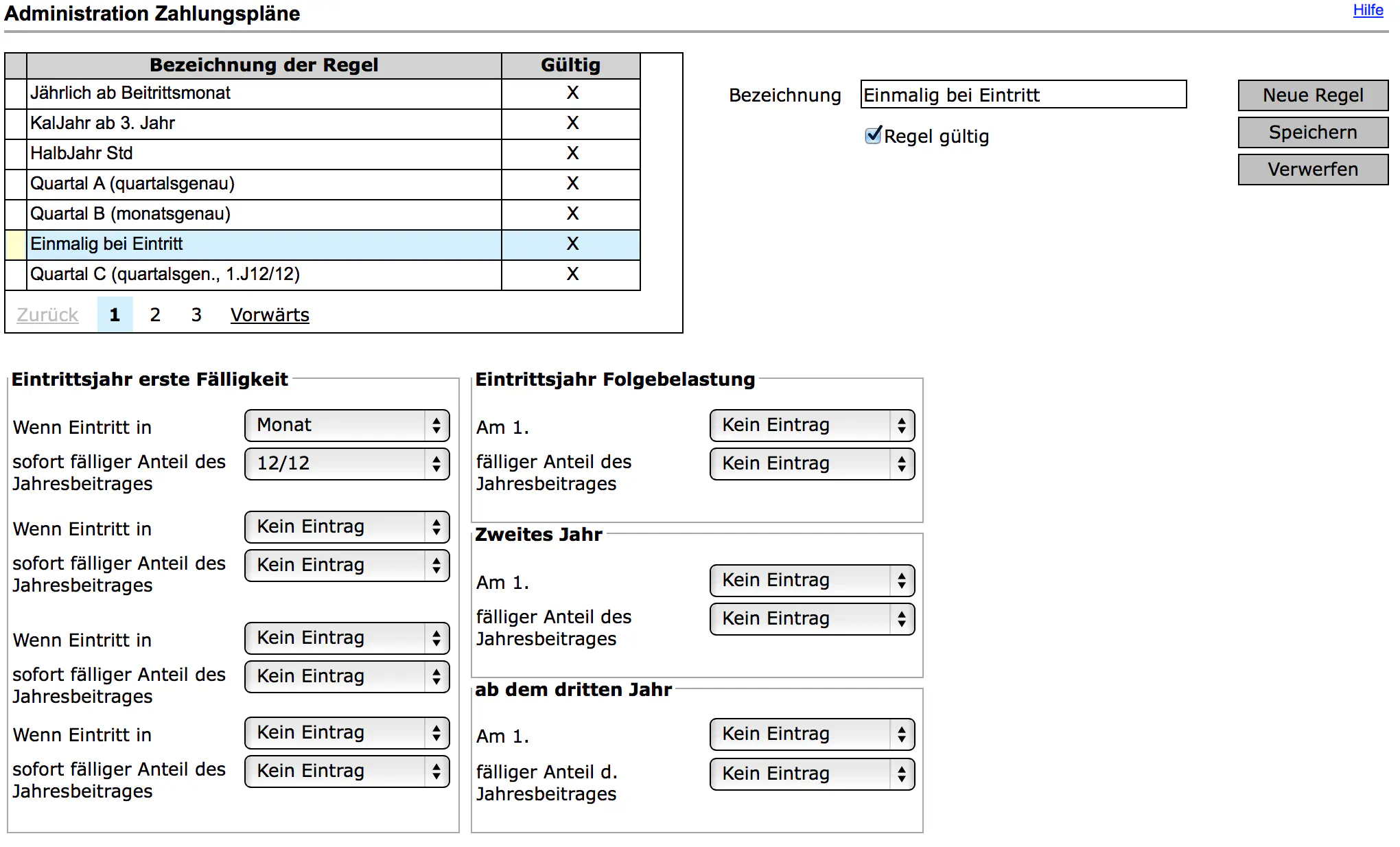
Task: Open the Am 1. dropdown under Zweites Jahr
Action: [812, 581]
